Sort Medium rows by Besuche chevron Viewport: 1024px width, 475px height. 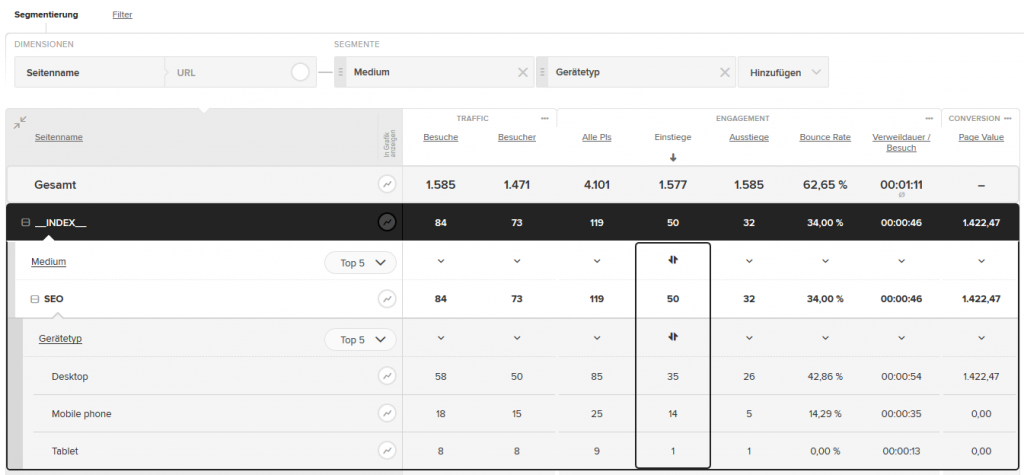441,261
